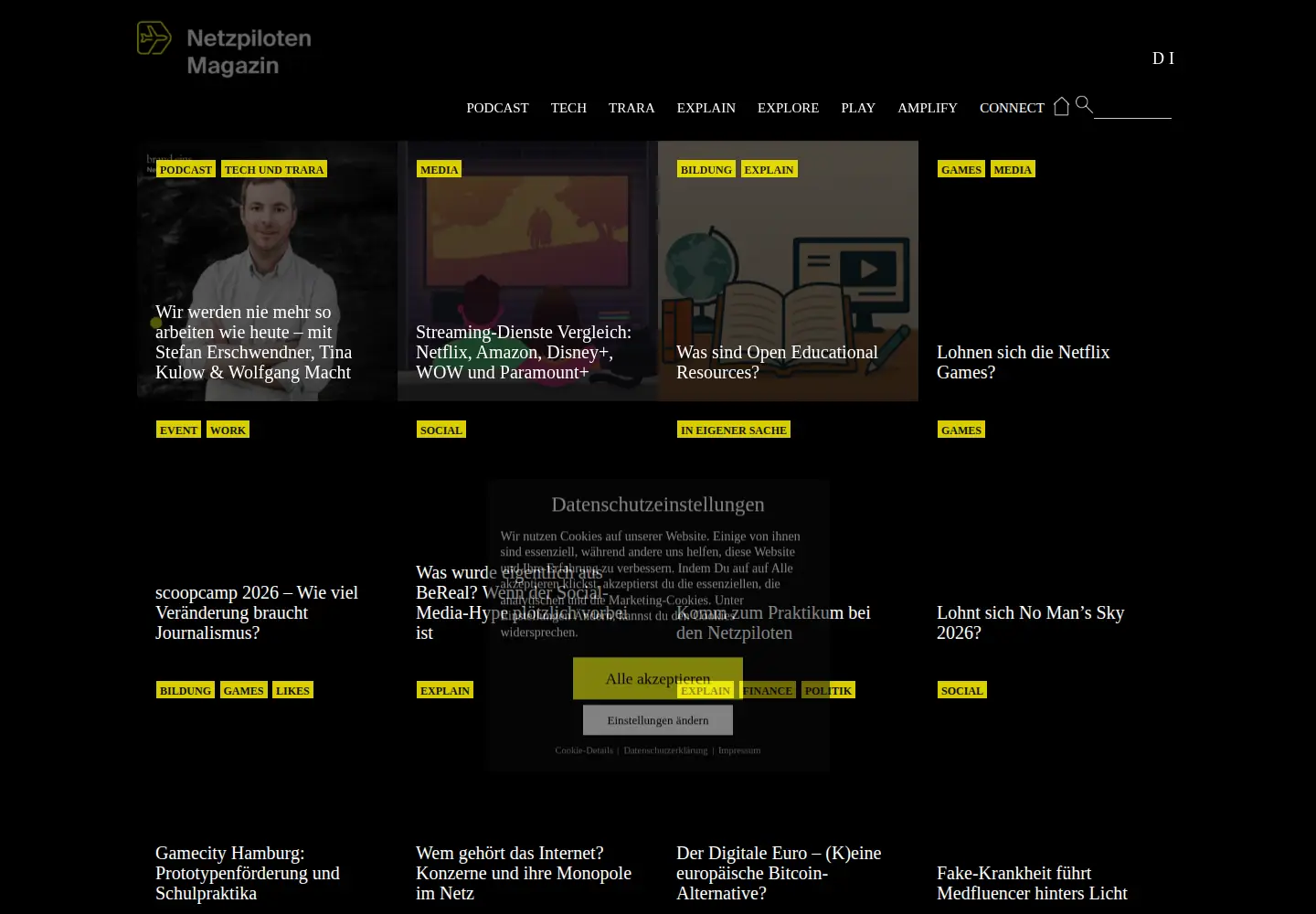
Task: Click the magnifier search icon
Action: [1084, 104]
